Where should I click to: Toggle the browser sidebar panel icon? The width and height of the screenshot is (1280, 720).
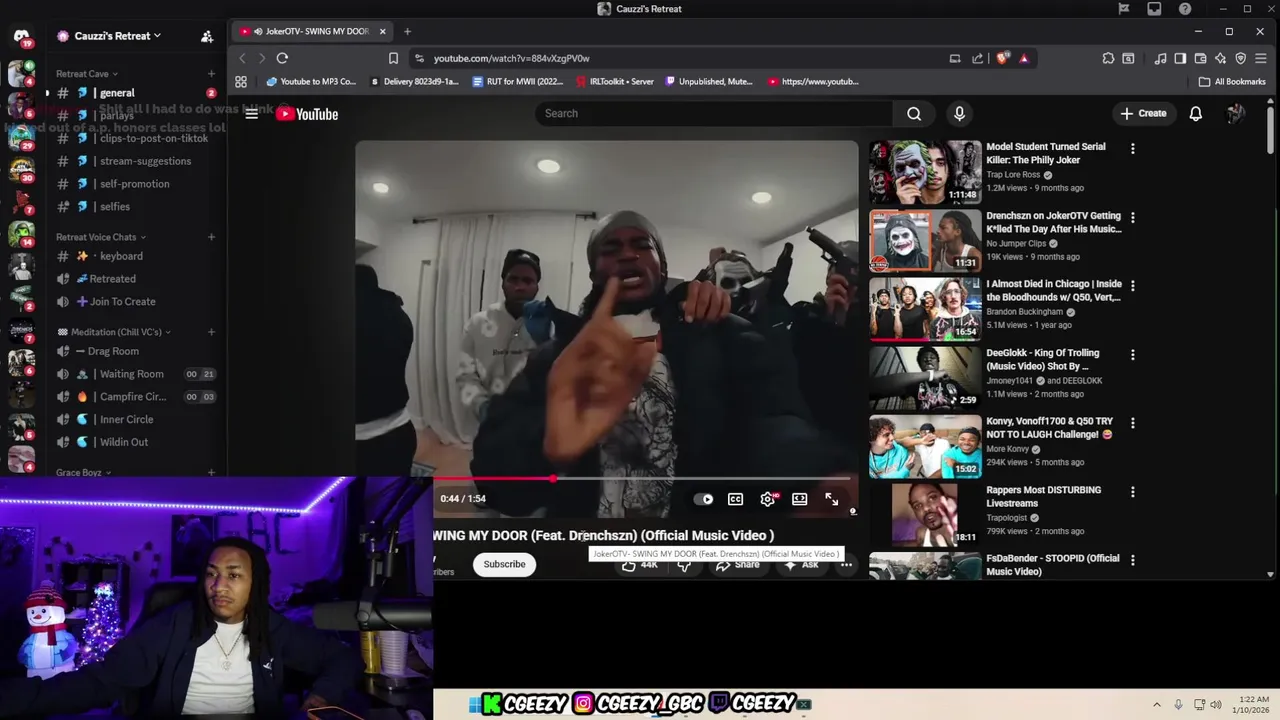1180,58
